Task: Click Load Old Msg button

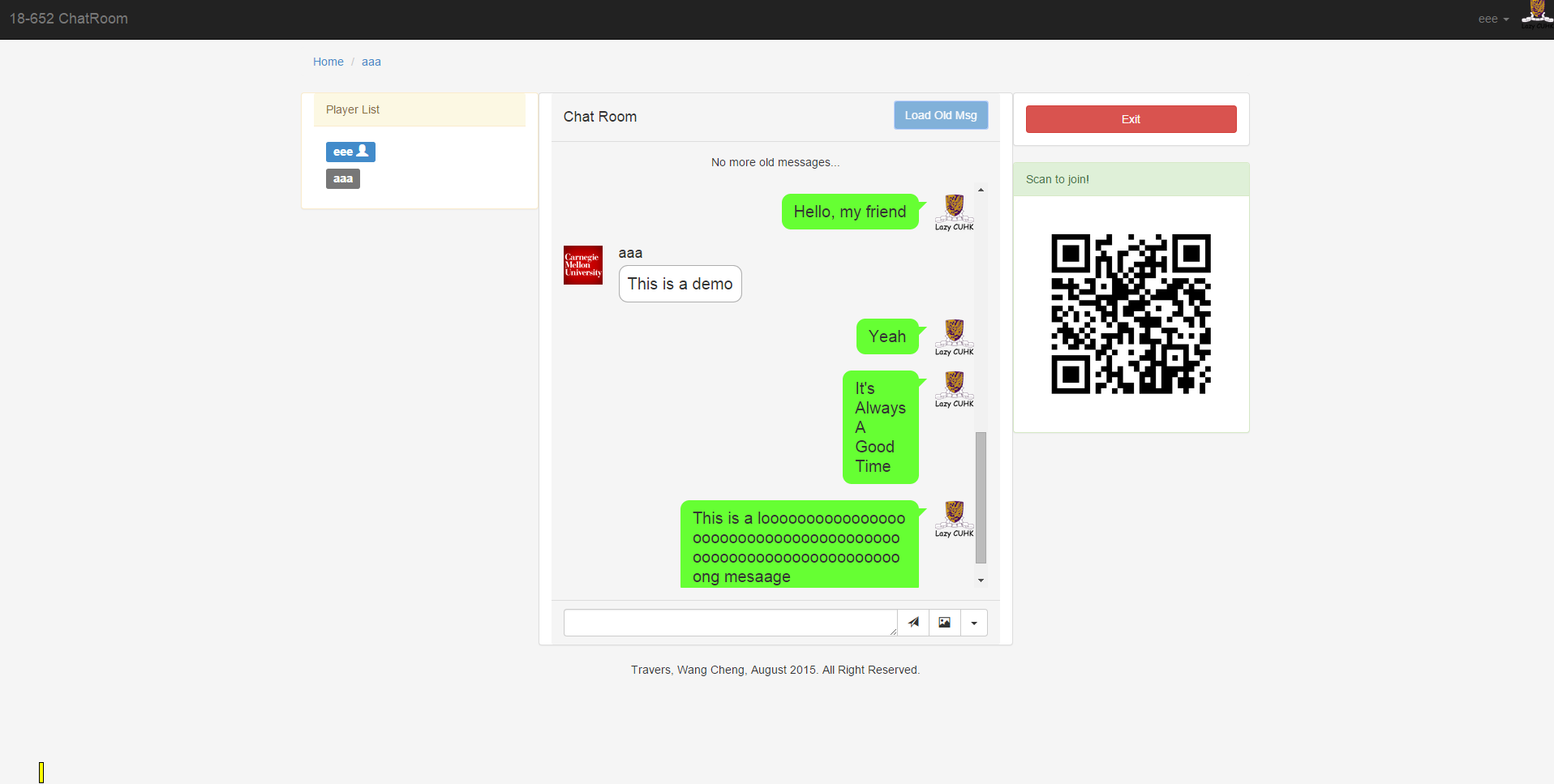Action: pyautogui.click(x=941, y=115)
